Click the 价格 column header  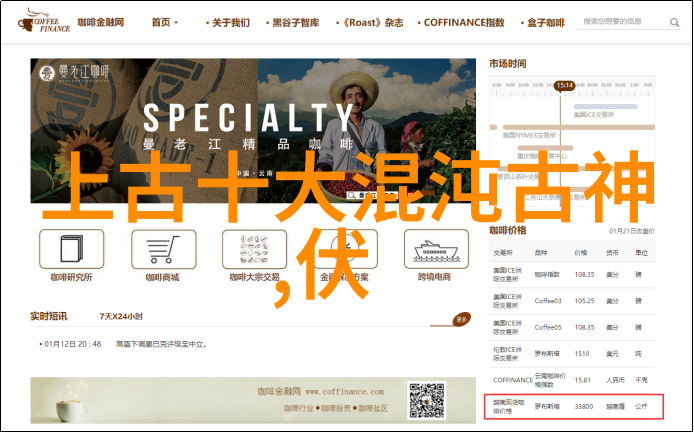(x=581, y=253)
